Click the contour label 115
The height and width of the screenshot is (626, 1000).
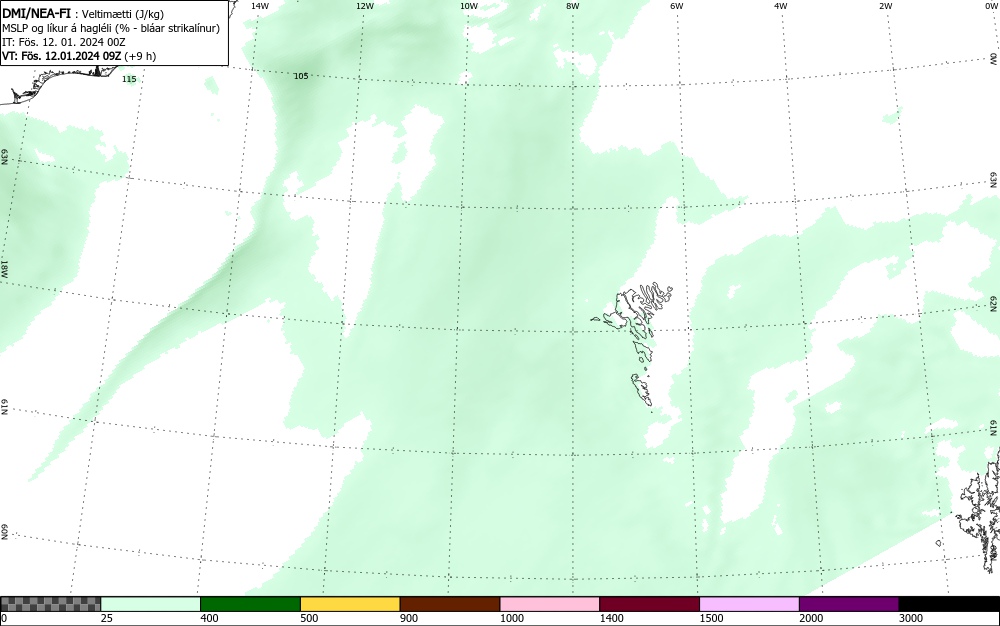[129, 79]
